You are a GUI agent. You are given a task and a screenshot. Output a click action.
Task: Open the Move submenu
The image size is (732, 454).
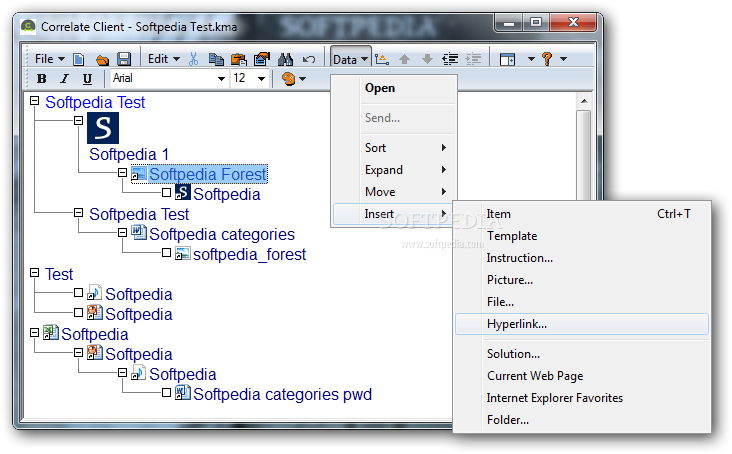394,192
